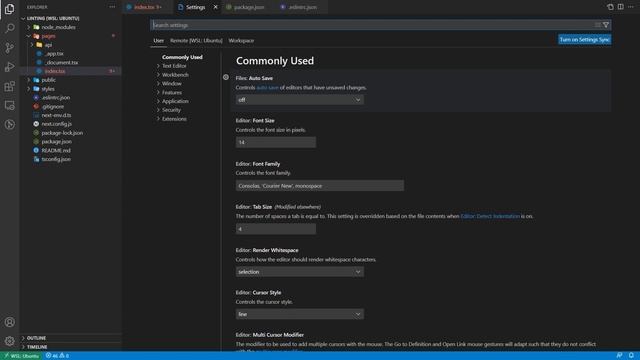Click the Accounts icon in activity bar
The width and height of the screenshot is (640, 360).
[9, 322]
